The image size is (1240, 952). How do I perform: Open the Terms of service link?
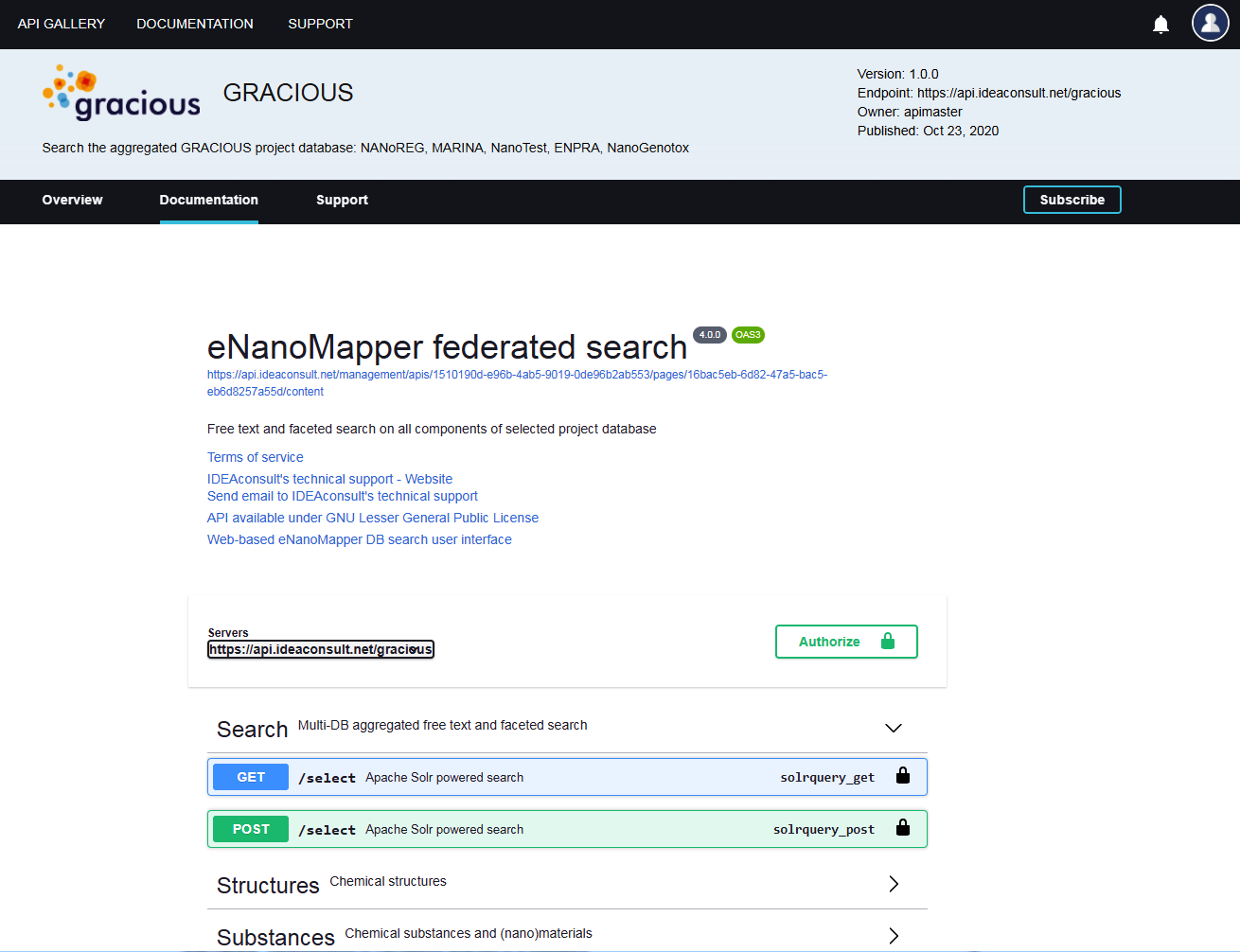pyautogui.click(x=256, y=457)
